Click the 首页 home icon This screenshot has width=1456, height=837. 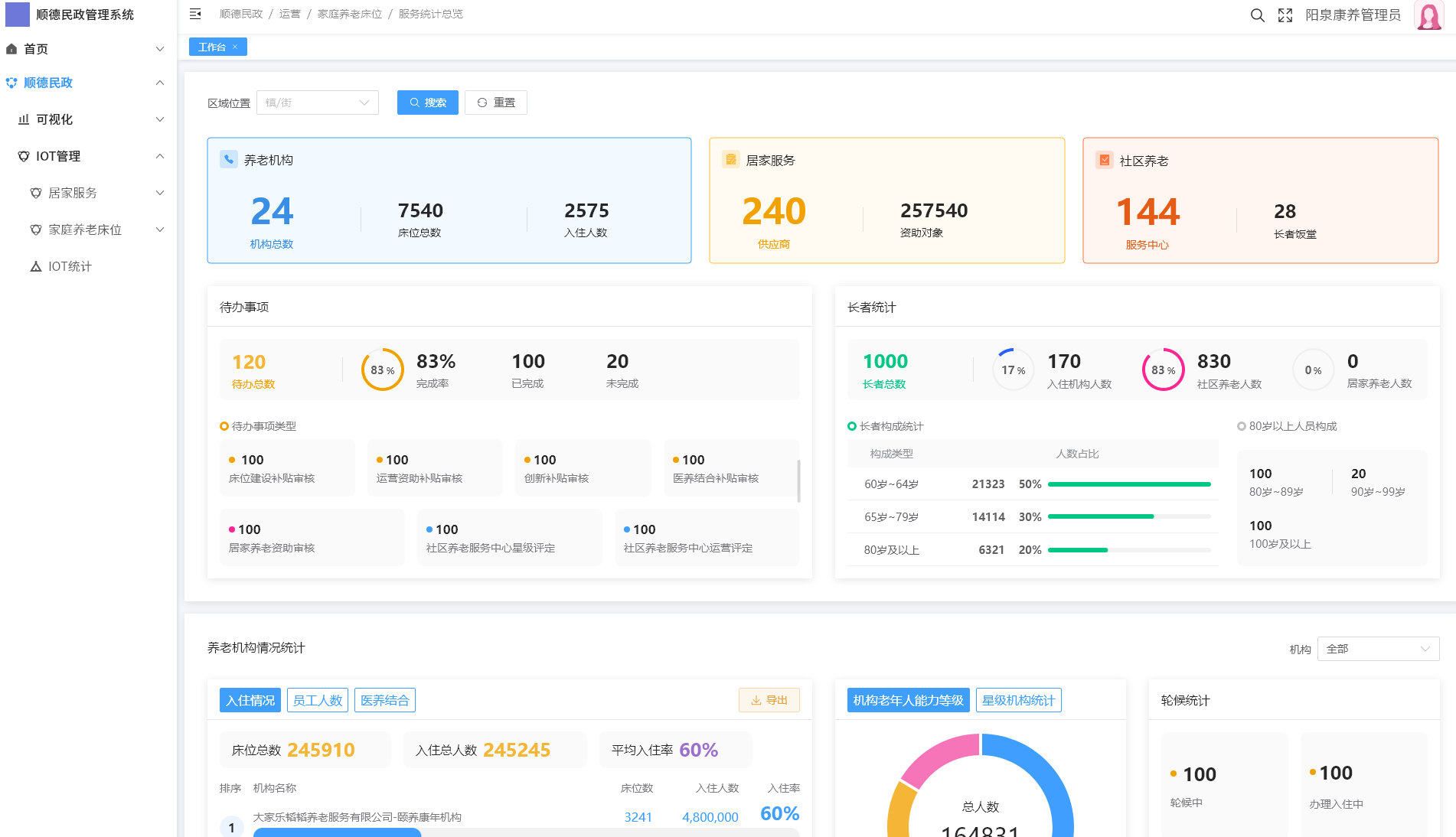11,49
